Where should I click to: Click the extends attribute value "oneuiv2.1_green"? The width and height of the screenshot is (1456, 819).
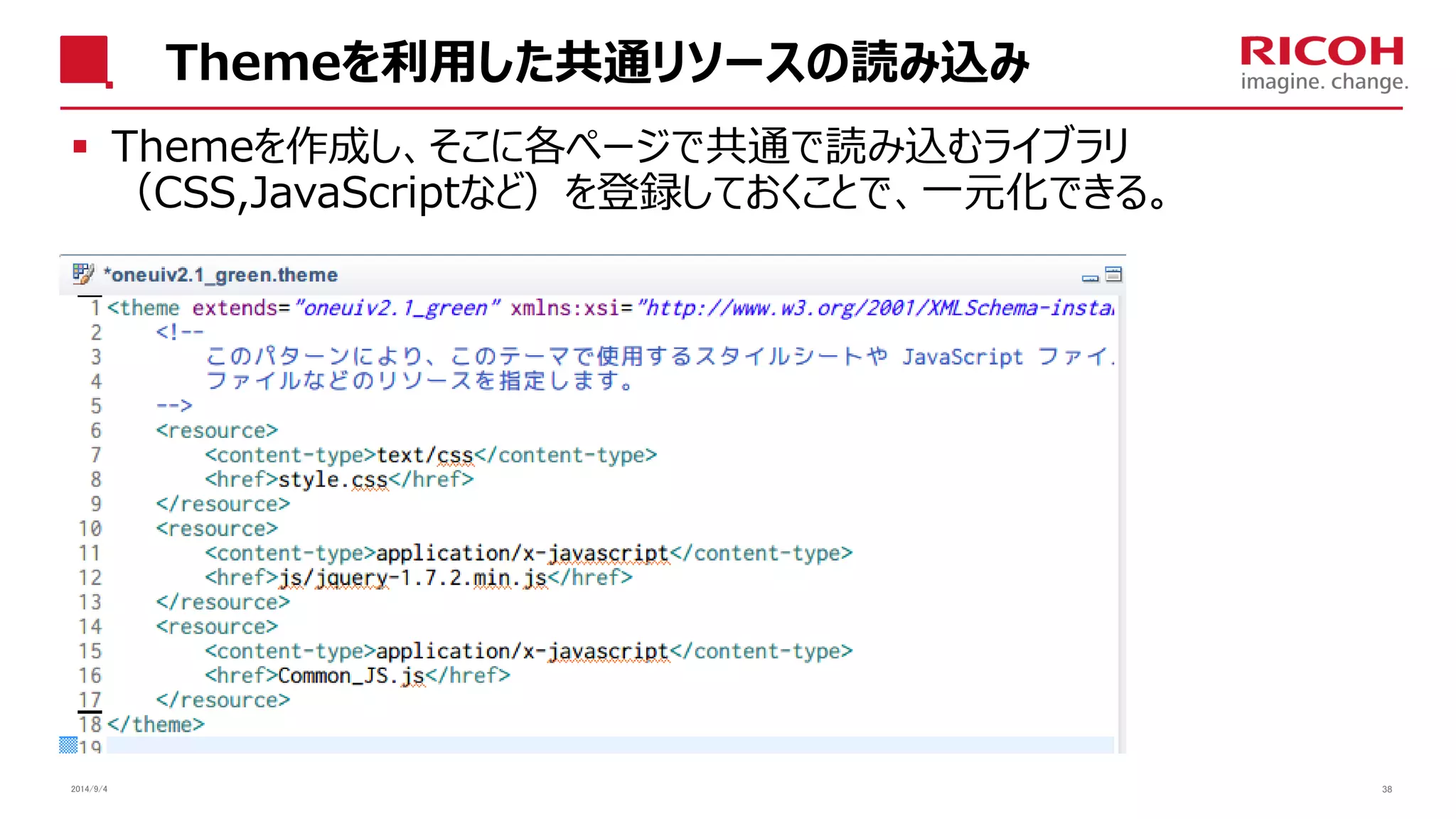(x=397, y=308)
